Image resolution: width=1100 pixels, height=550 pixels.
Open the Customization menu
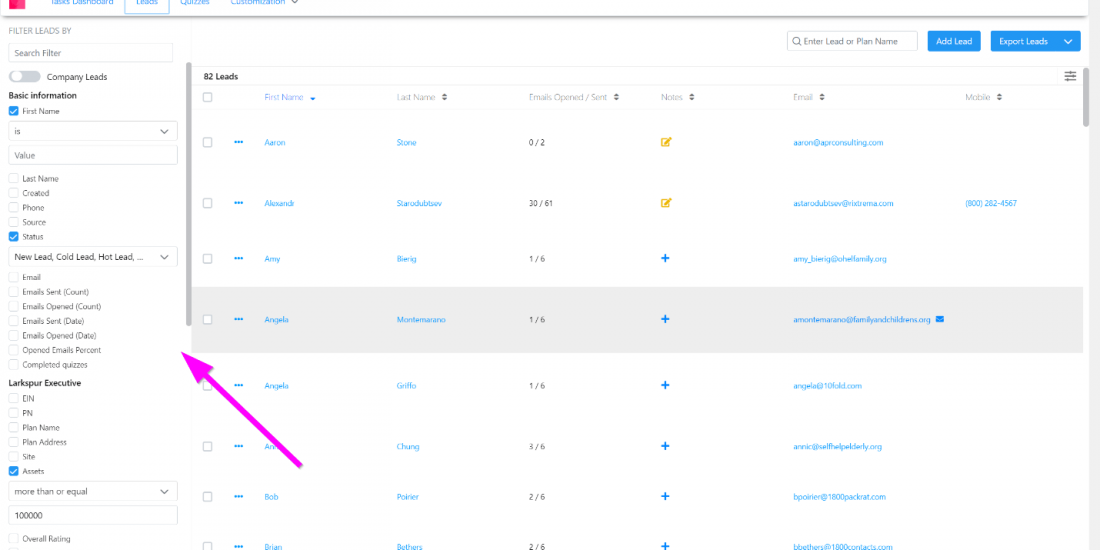[x=264, y=3]
